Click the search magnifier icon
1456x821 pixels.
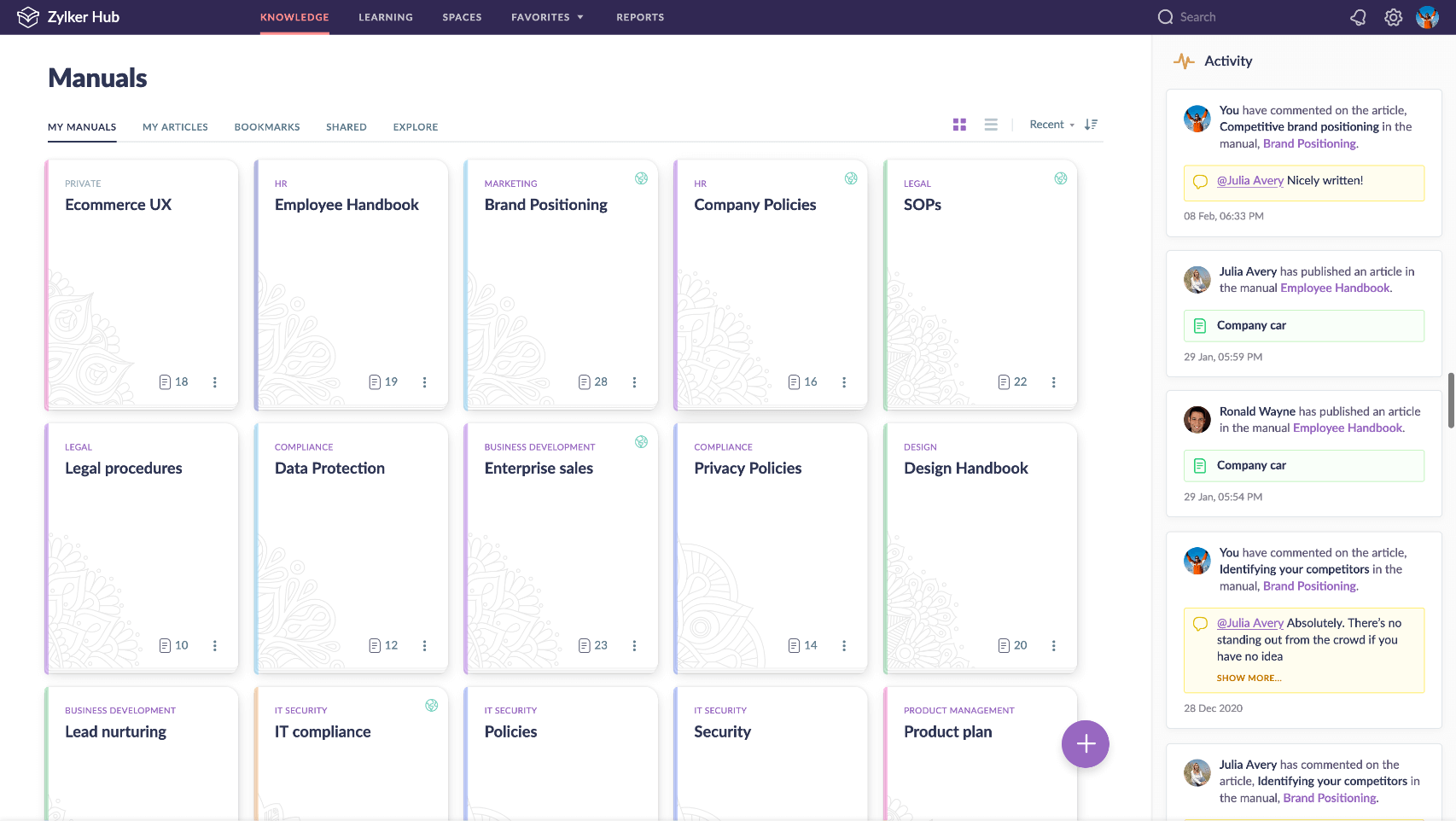[x=1165, y=17]
